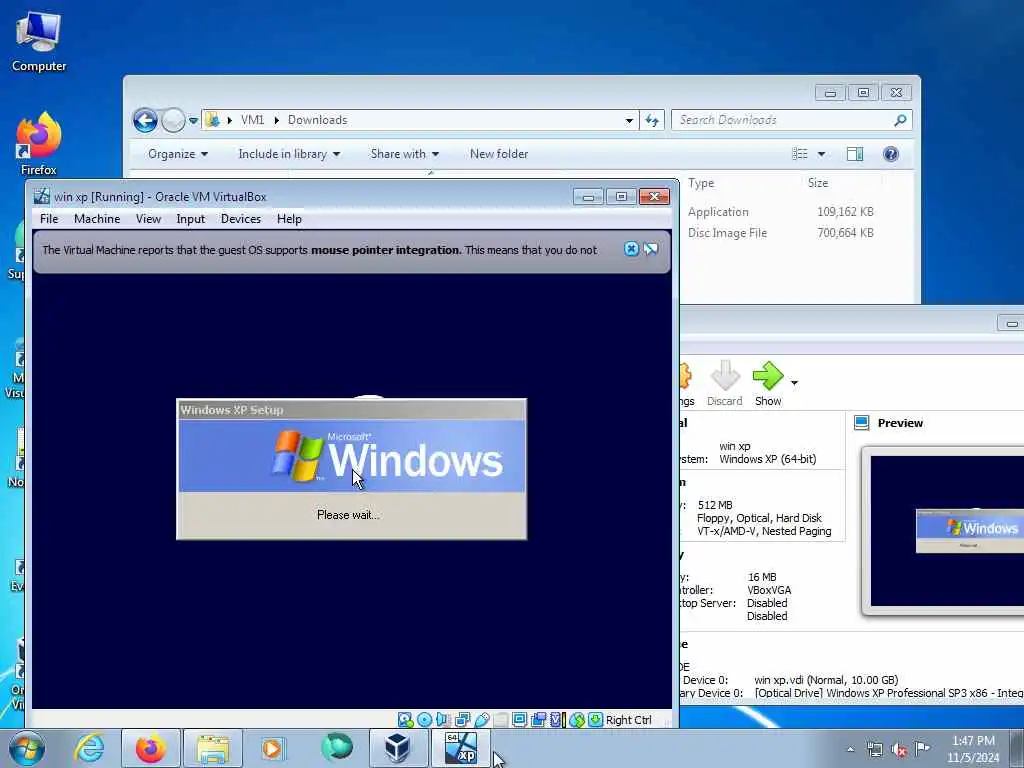Click the win xp VM taskbar icon

(x=460, y=748)
